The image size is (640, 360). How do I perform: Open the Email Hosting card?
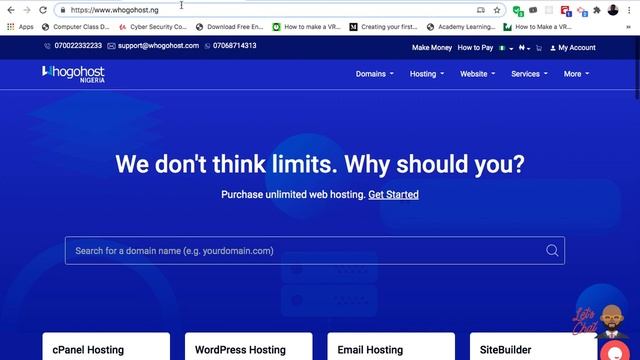391,346
